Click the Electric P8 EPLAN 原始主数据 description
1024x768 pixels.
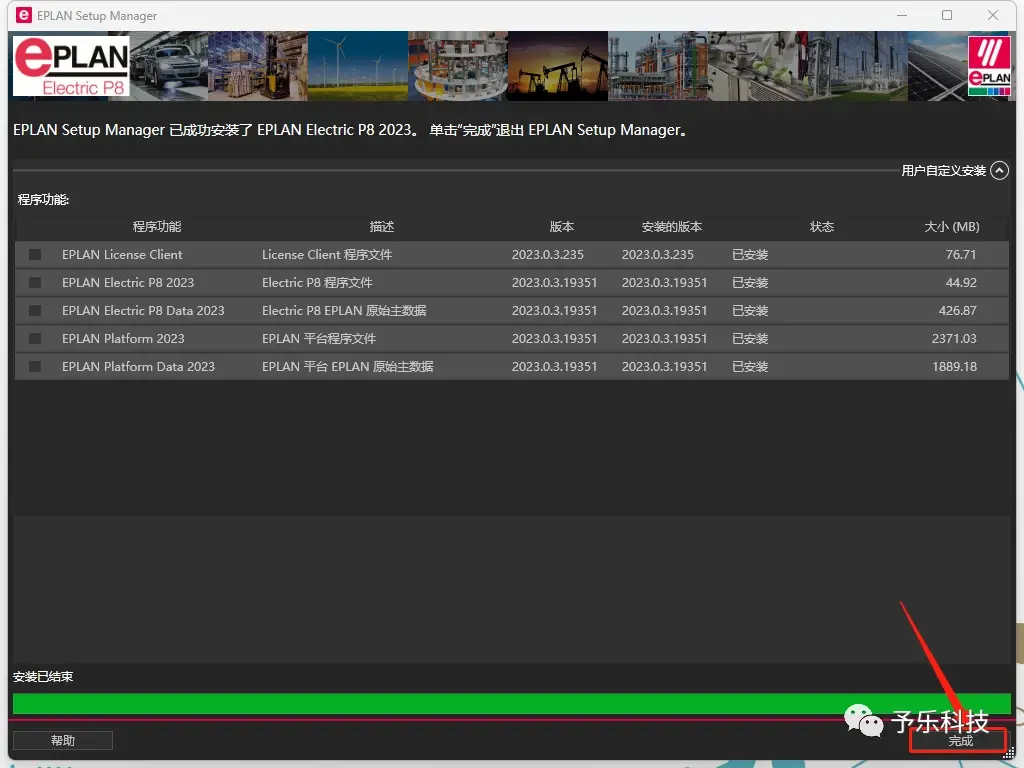(x=344, y=311)
